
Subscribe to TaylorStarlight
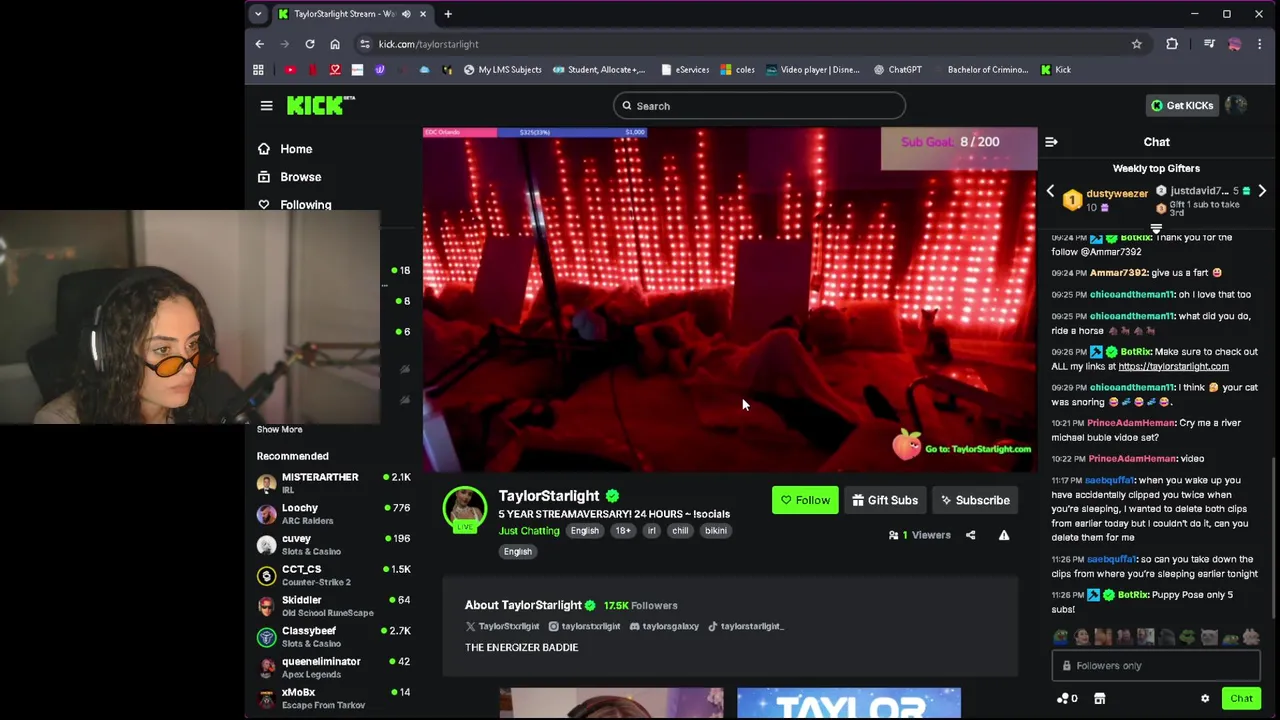[x=975, y=500]
